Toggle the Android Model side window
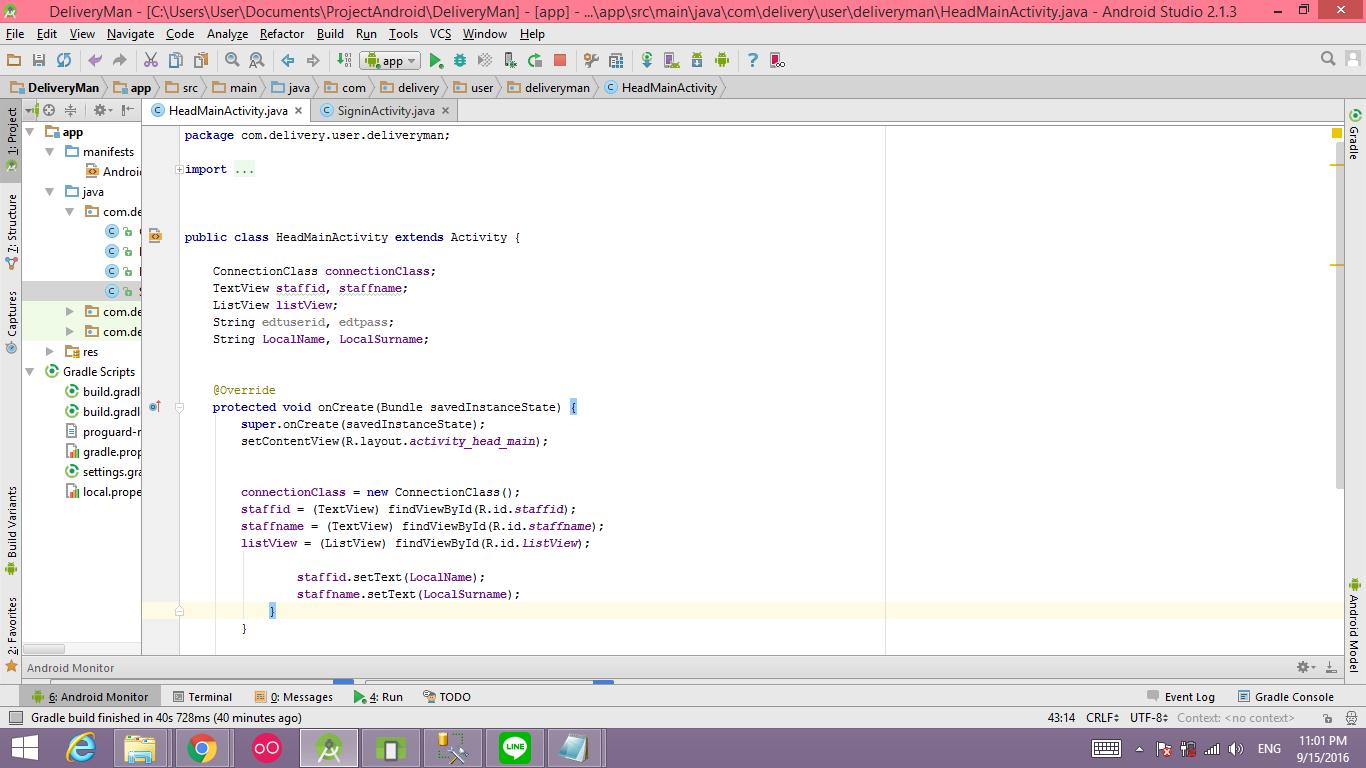Screen dimensions: 1366x768 coord(1355,624)
